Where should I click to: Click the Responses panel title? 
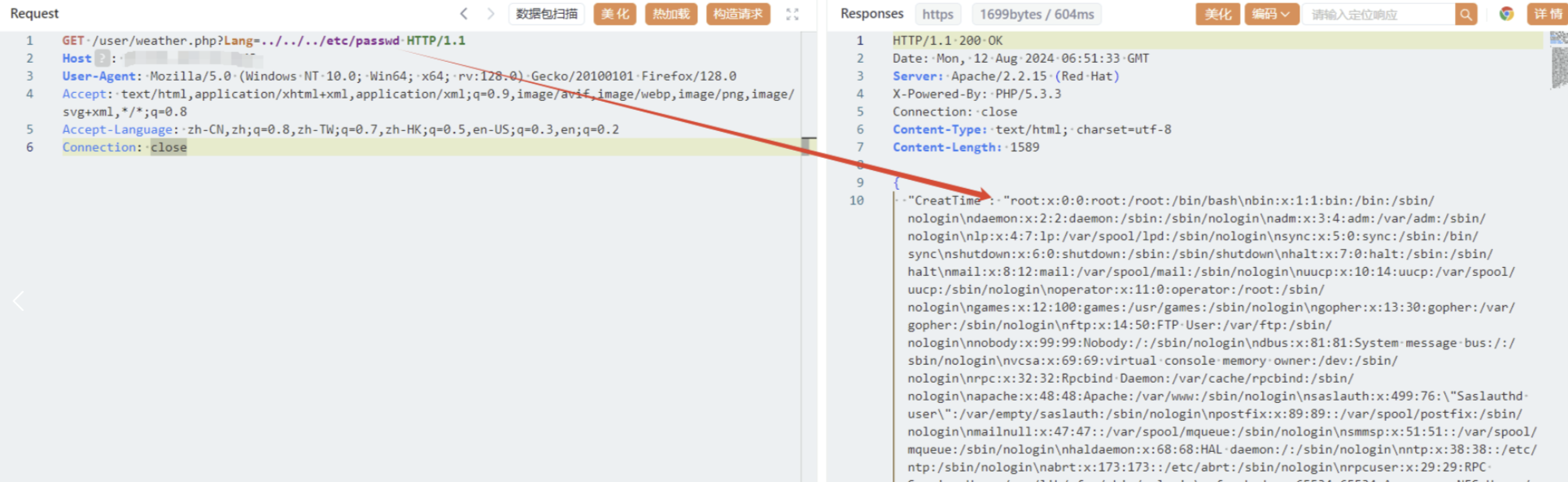[871, 14]
